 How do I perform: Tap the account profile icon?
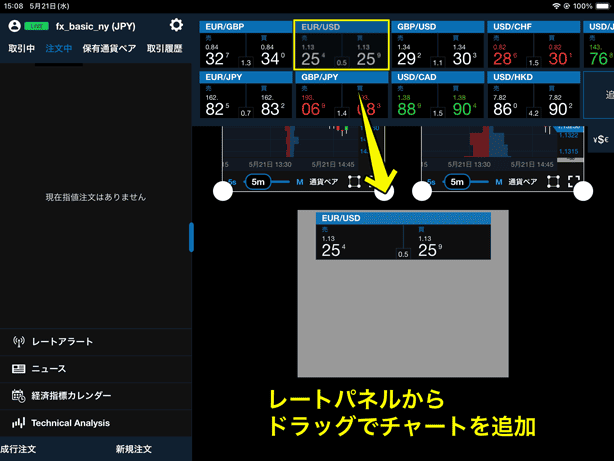14,26
